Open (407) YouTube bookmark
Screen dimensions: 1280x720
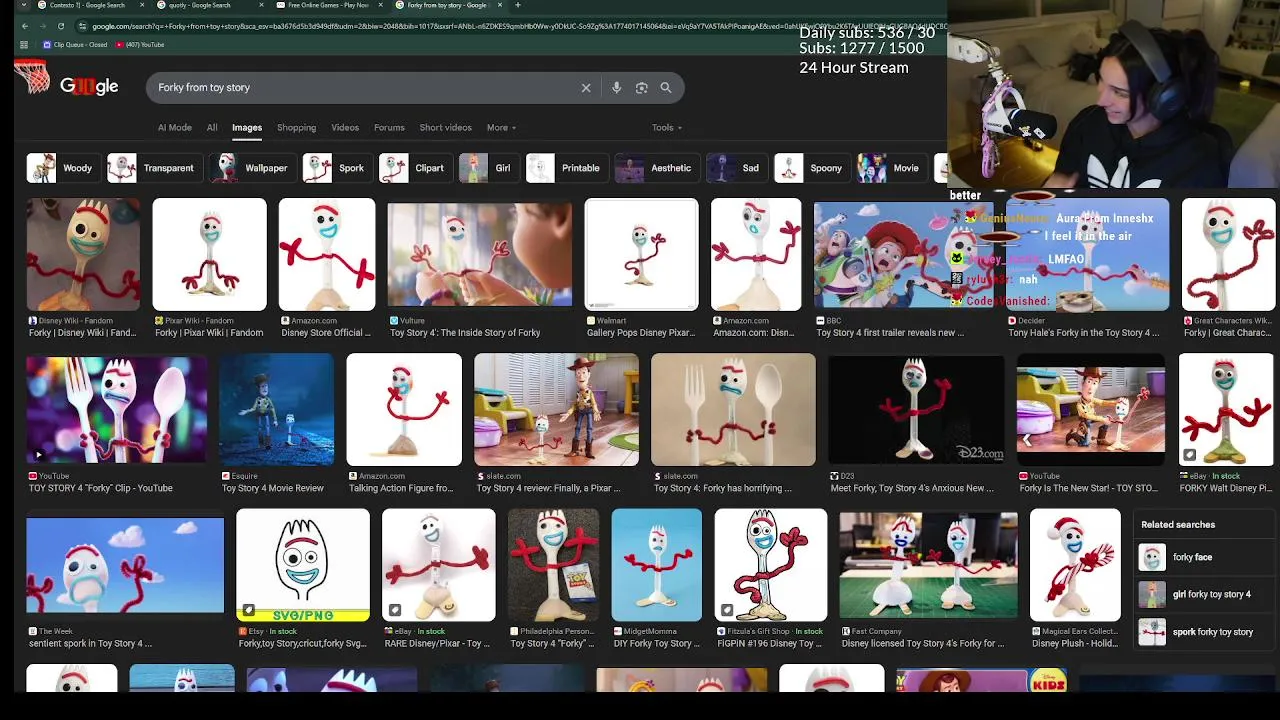pos(140,45)
